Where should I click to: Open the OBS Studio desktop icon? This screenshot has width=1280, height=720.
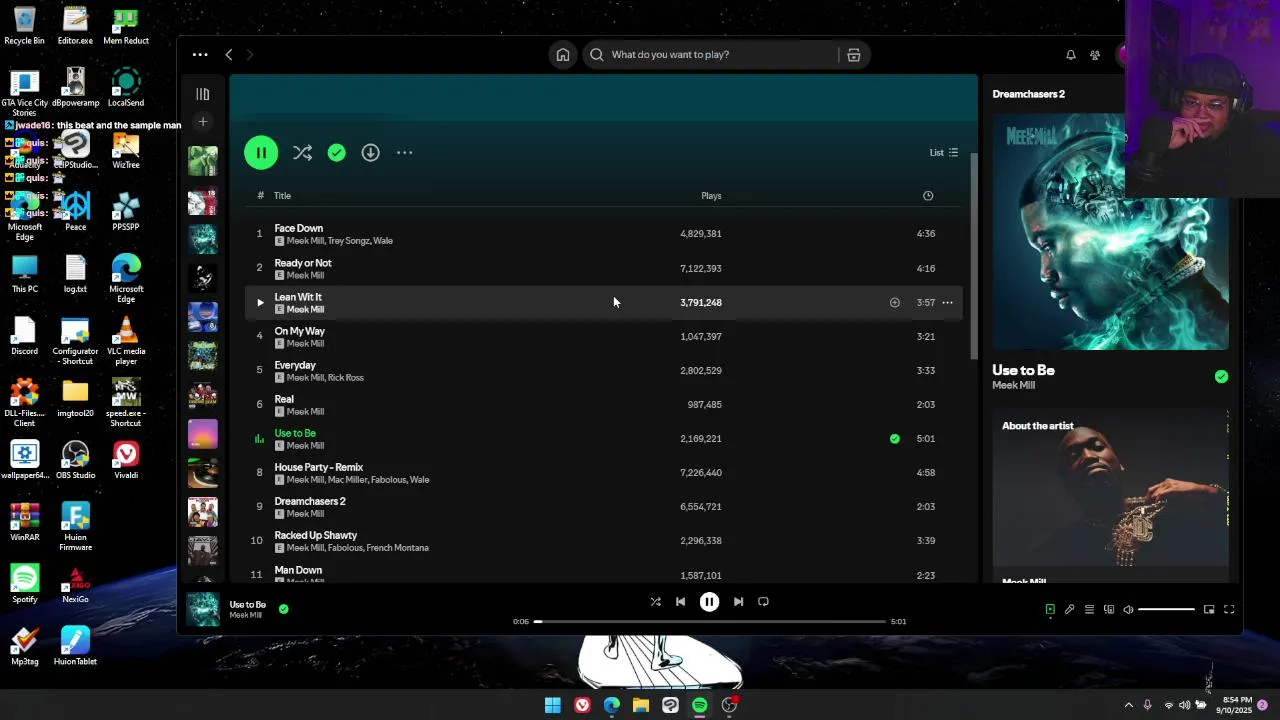pyautogui.click(x=75, y=461)
